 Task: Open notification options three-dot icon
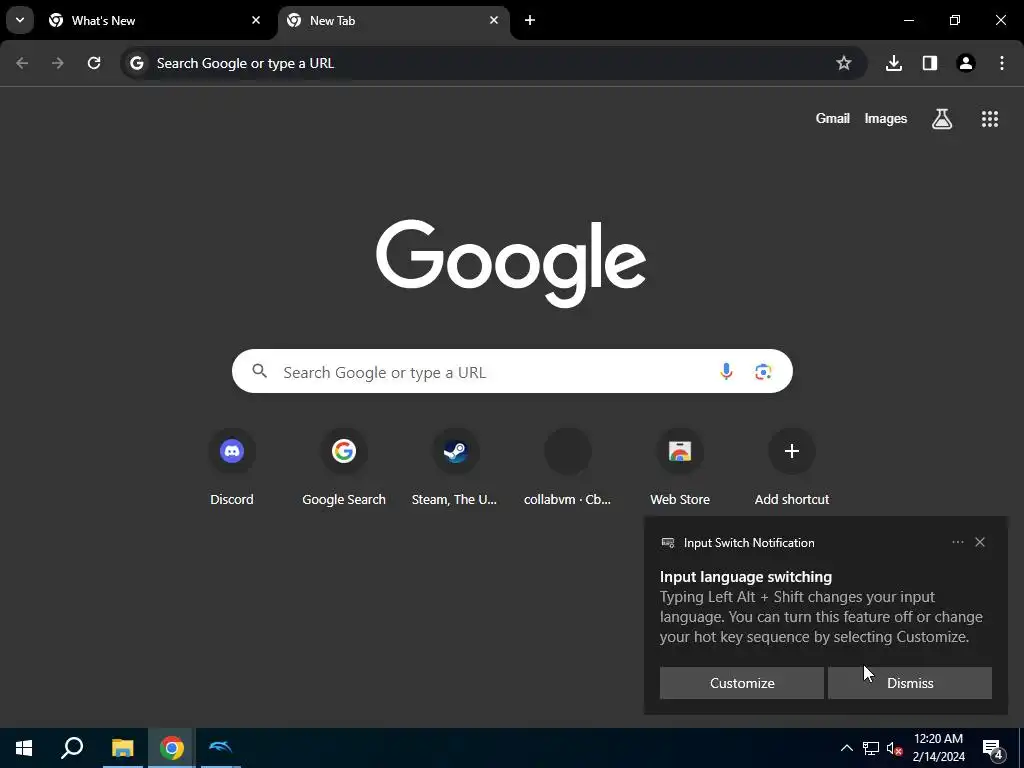[x=958, y=542]
